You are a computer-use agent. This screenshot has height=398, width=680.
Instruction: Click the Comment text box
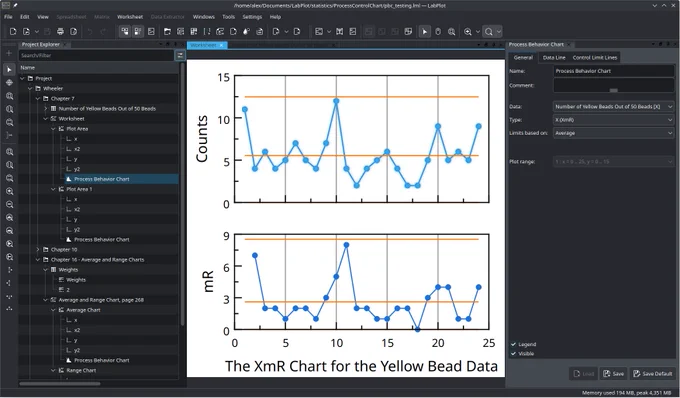614,85
